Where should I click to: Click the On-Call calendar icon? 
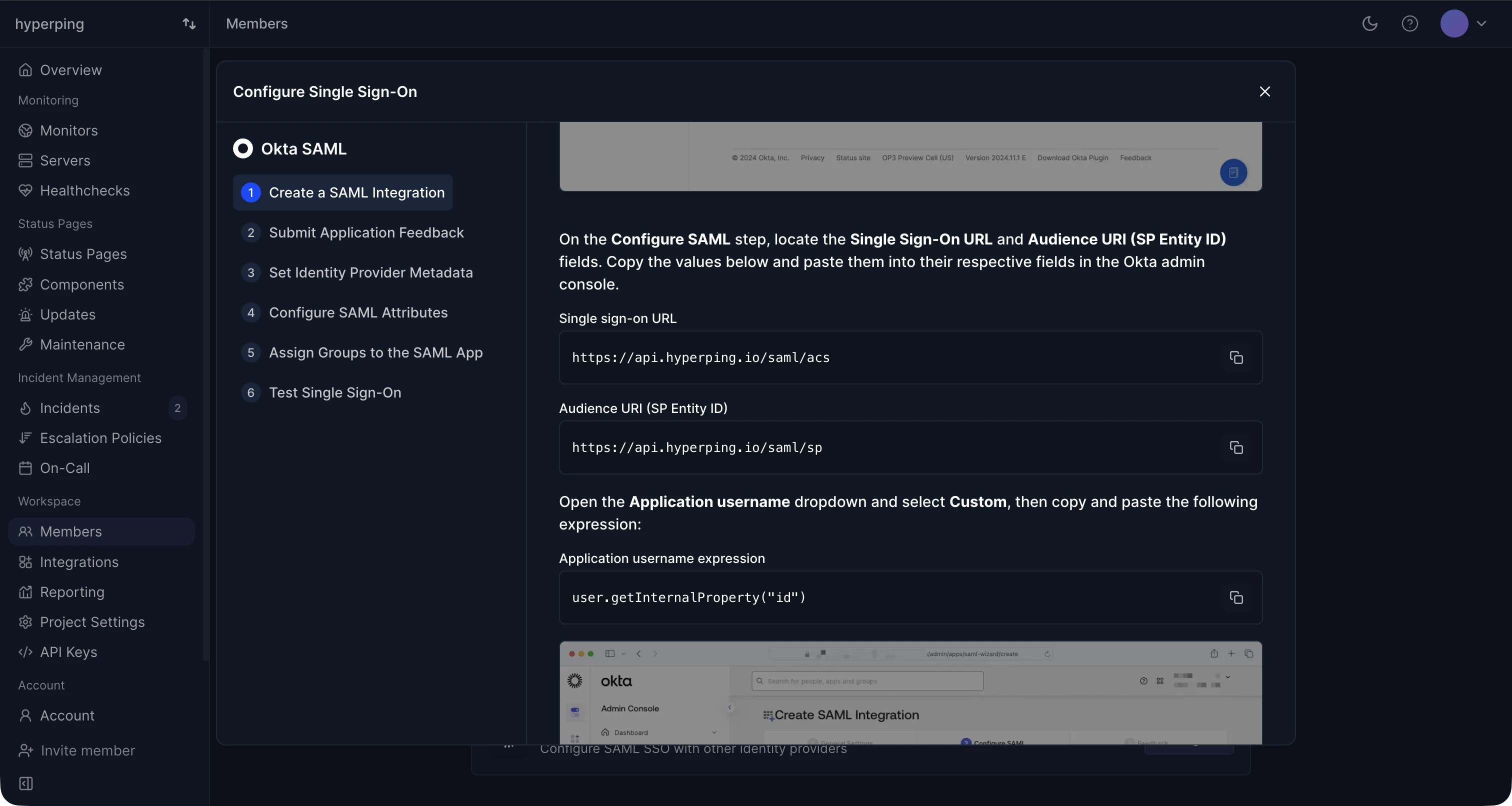point(25,468)
